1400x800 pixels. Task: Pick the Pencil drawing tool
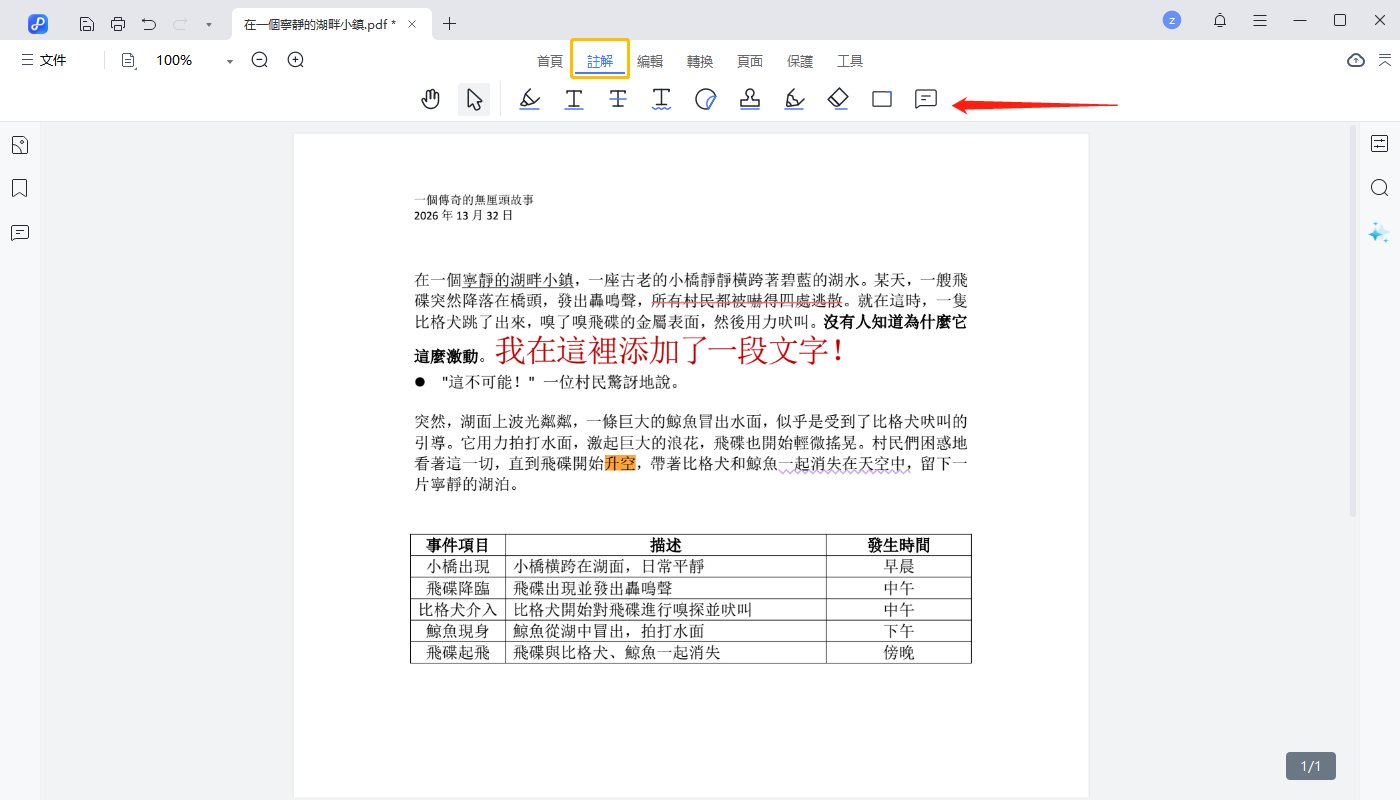click(793, 99)
